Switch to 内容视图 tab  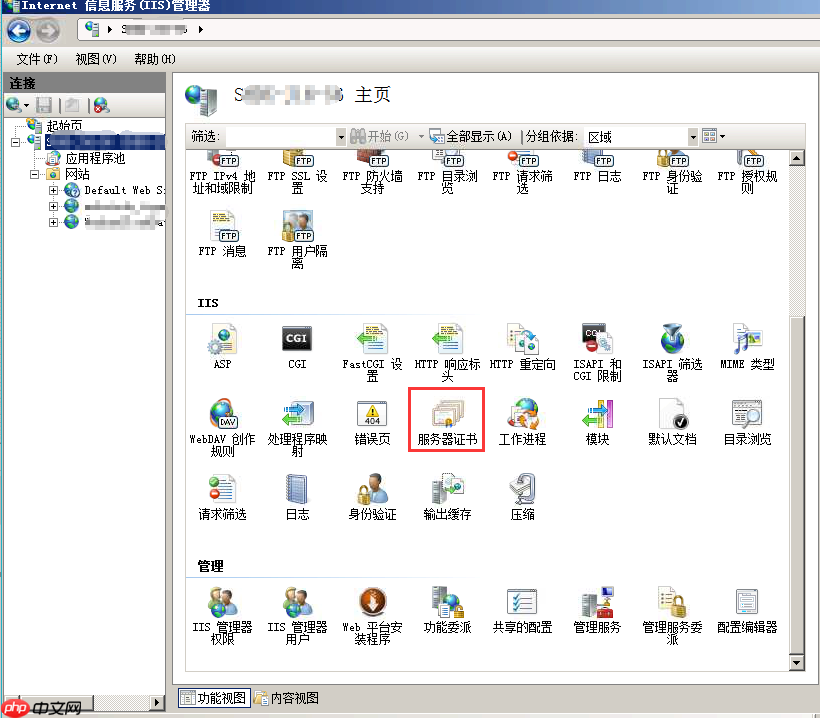286,698
